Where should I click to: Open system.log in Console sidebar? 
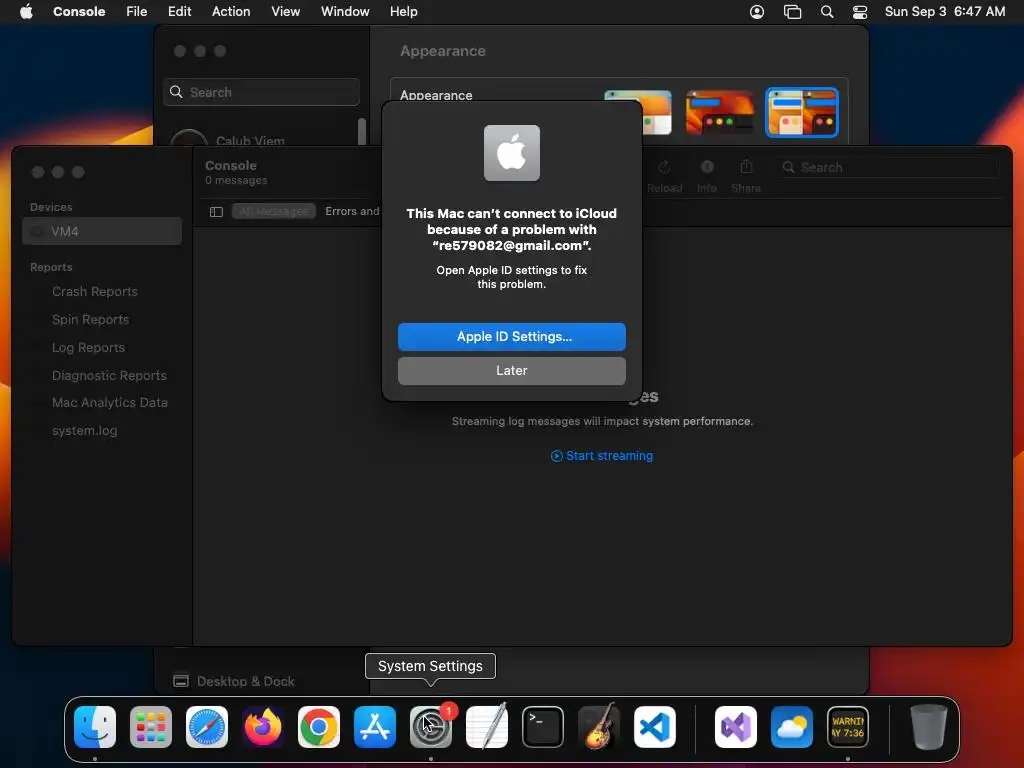84,431
